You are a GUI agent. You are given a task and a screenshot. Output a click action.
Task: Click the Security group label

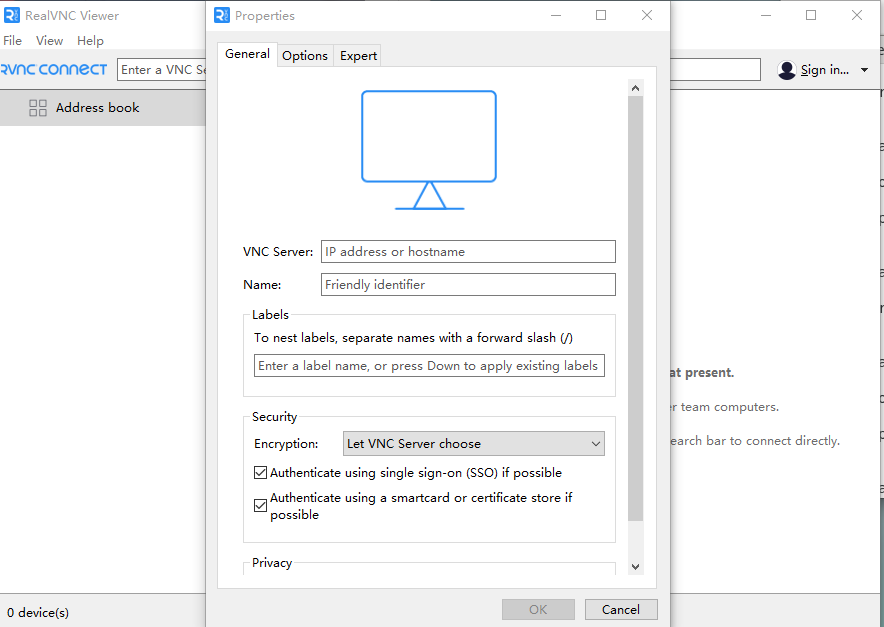[275, 417]
